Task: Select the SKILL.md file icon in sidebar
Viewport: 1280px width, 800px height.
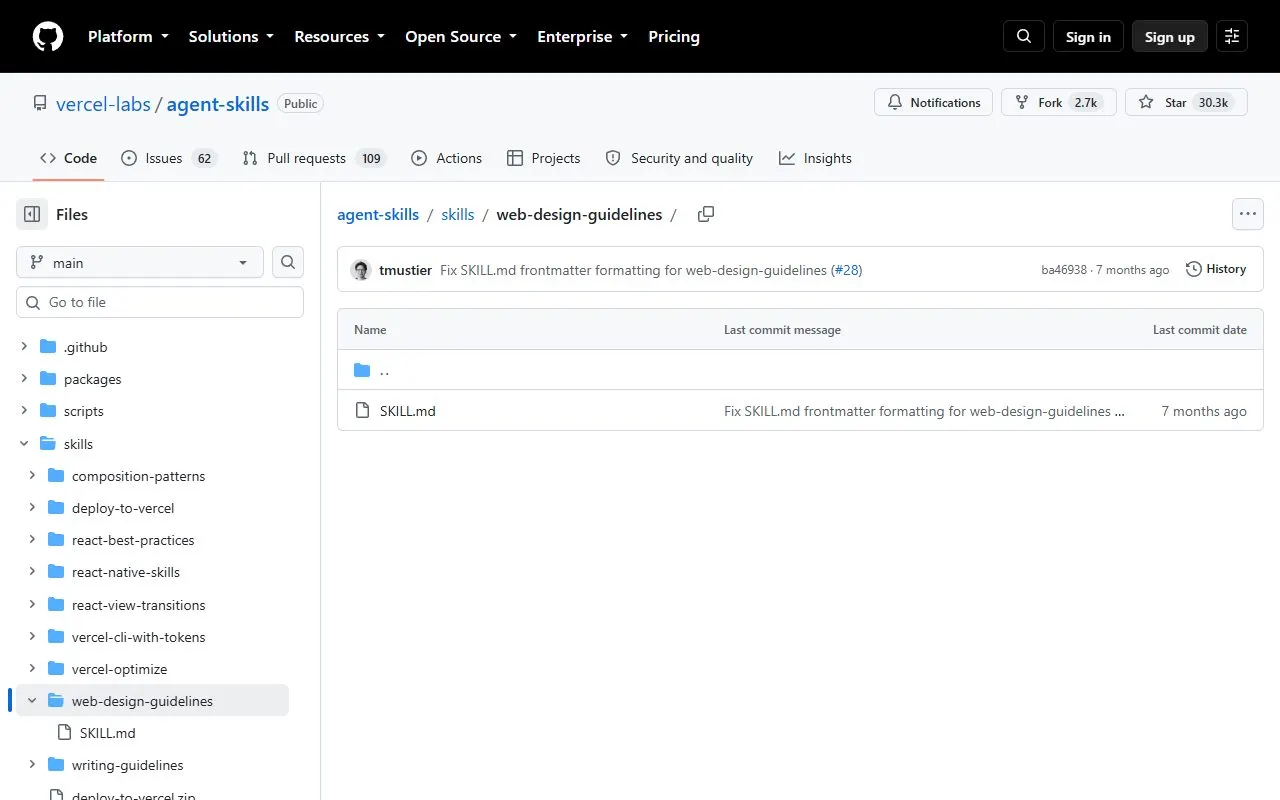Action: click(x=64, y=733)
